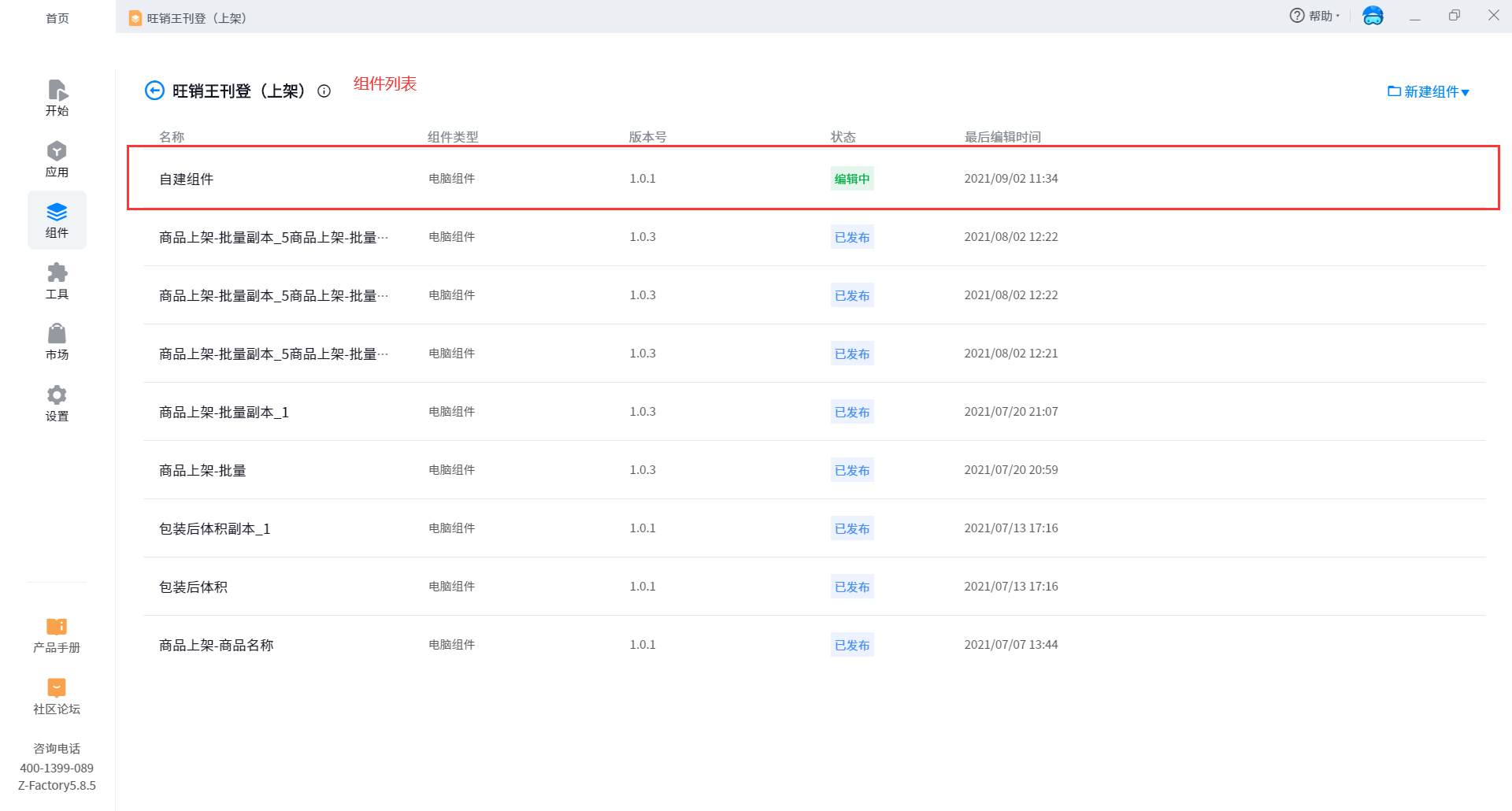Viewport: 1512px width, 811px height.
Task: Click the info icon beside the title
Action: (x=324, y=91)
